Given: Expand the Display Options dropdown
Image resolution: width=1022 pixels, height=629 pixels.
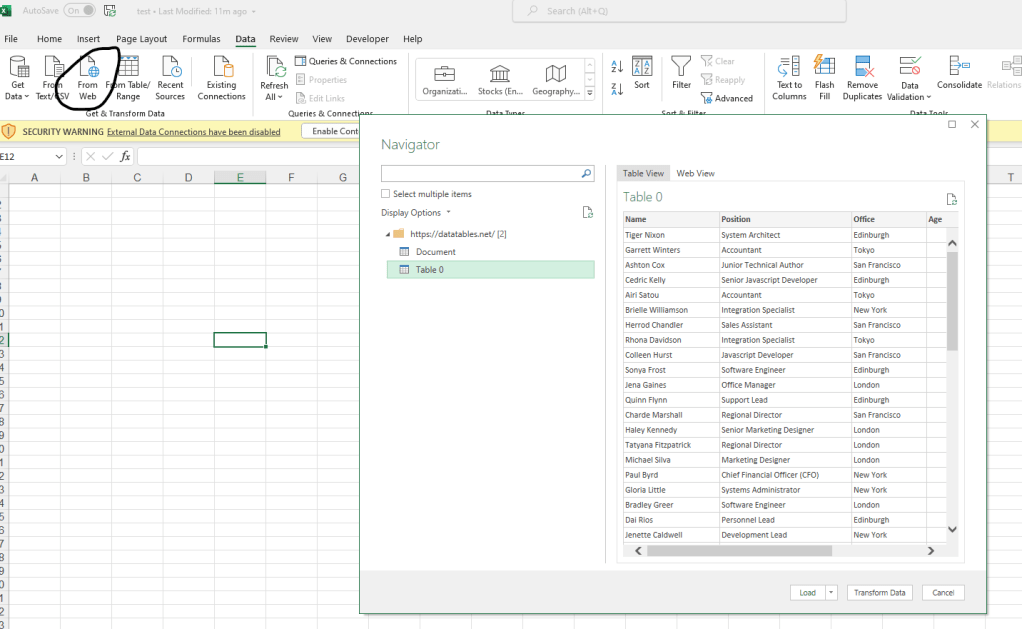Looking at the screenshot, I should point(416,212).
